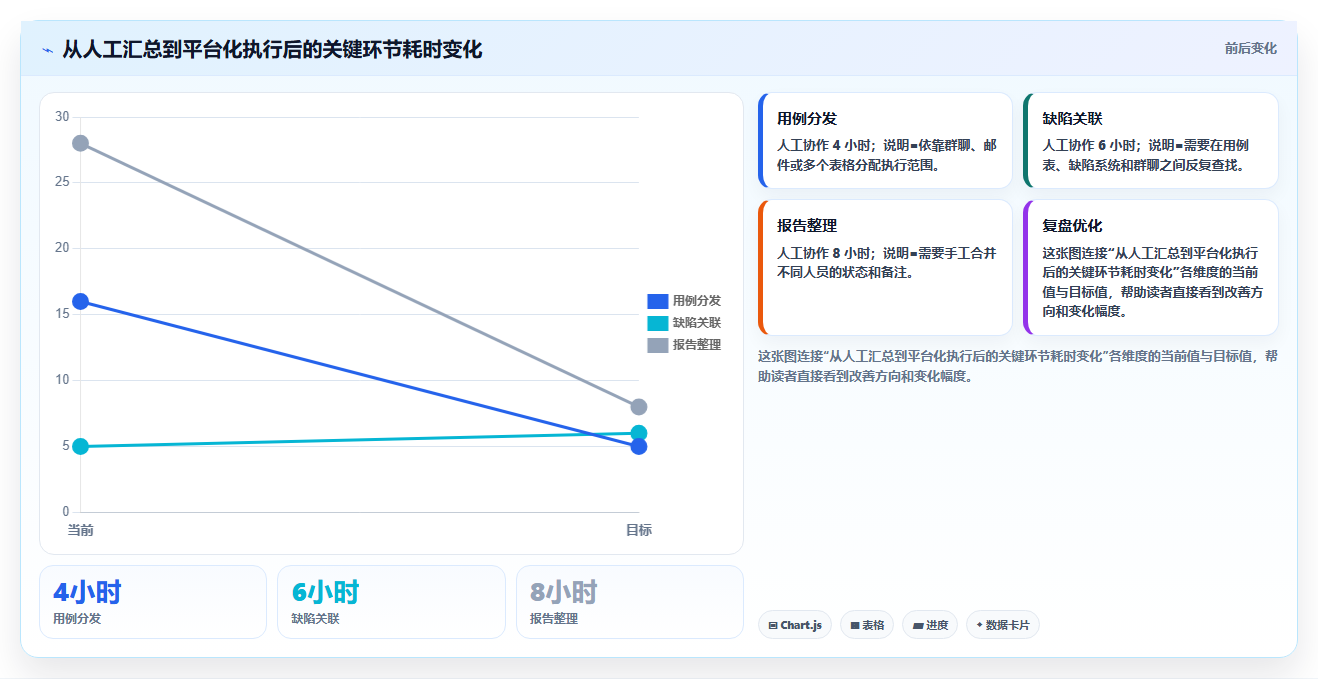The height and width of the screenshot is (679, 1318).
Task: Click the 数据卡片 tag chip
Action: click(1003, 625)
